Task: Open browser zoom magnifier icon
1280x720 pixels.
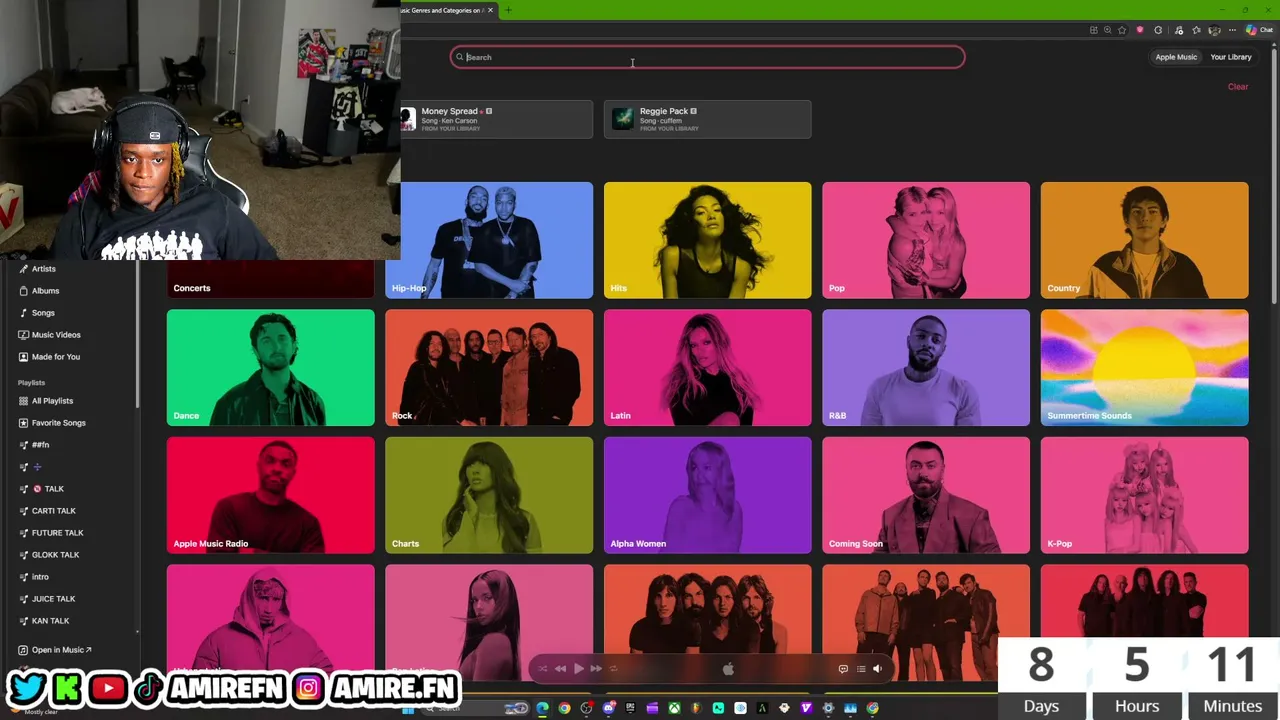Action: [x=1107, y=30]
